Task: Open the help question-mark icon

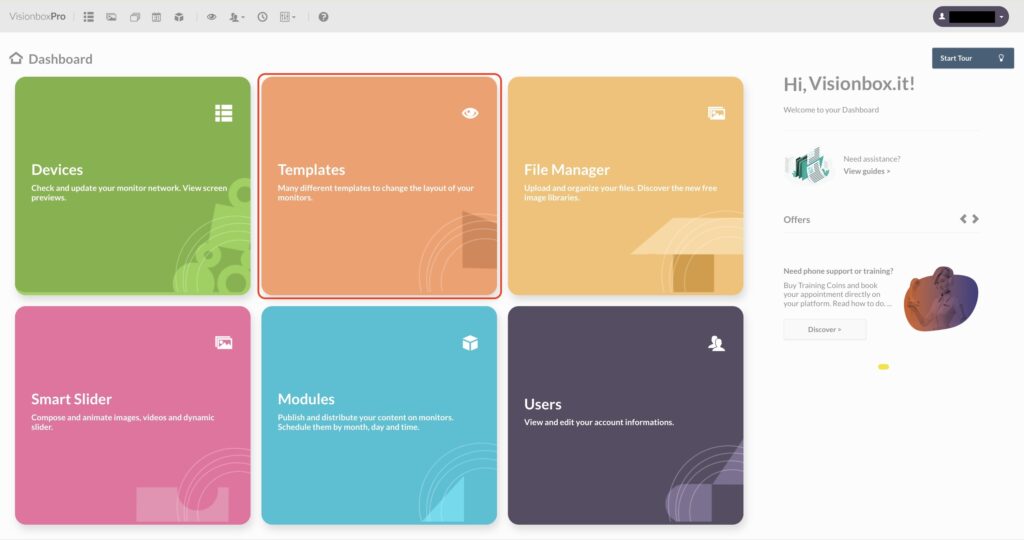Action: click(x=323, y=17)
